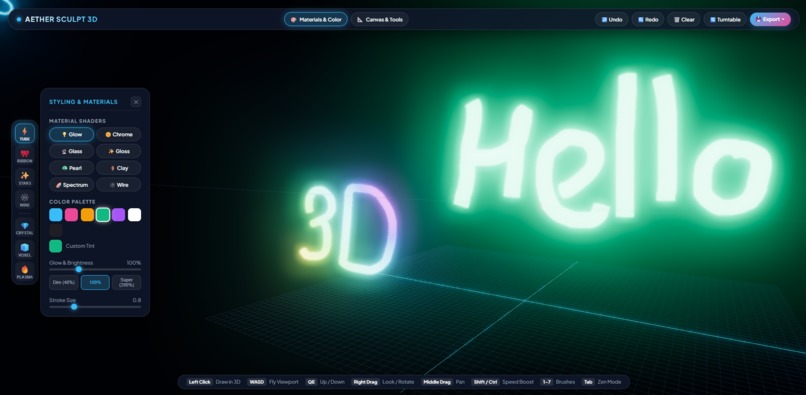This screenshot has height=395, width=806.
Task: Redo the last stroke
Action: [x=648, y=20]
